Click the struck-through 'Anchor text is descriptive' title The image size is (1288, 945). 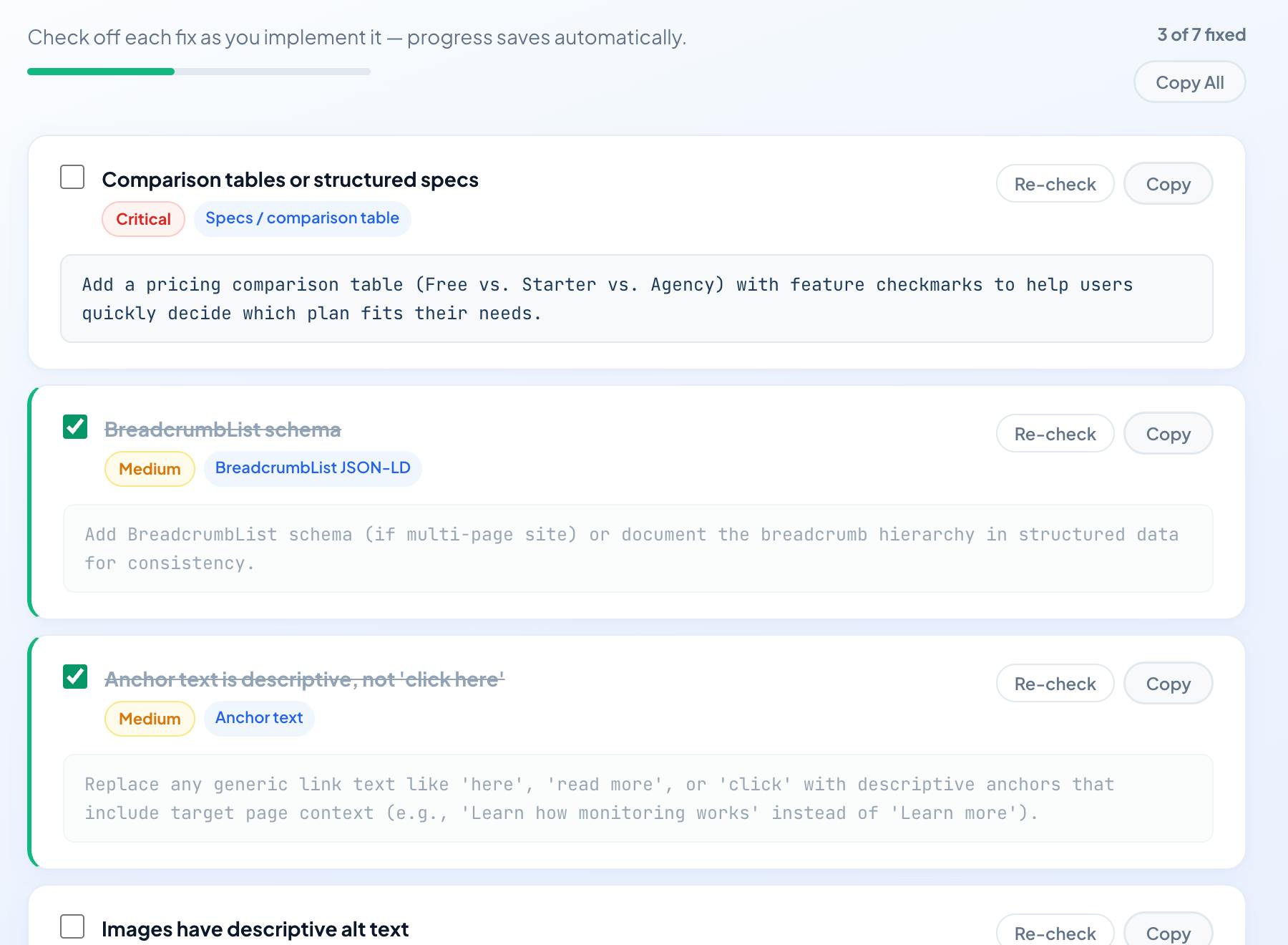pos(305,679)
